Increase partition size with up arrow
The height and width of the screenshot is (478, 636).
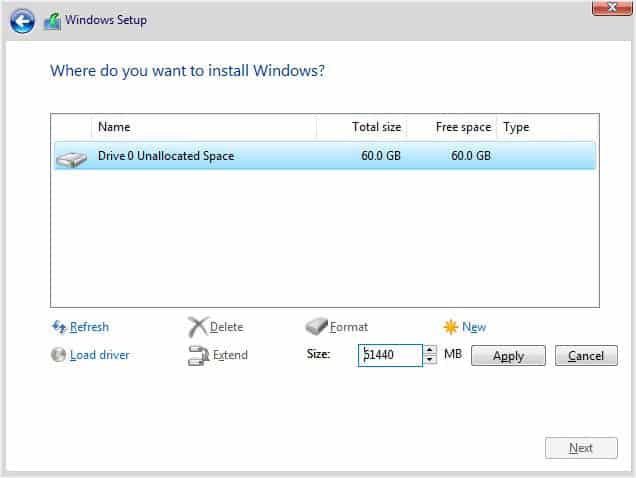click(x=430, y=350)
